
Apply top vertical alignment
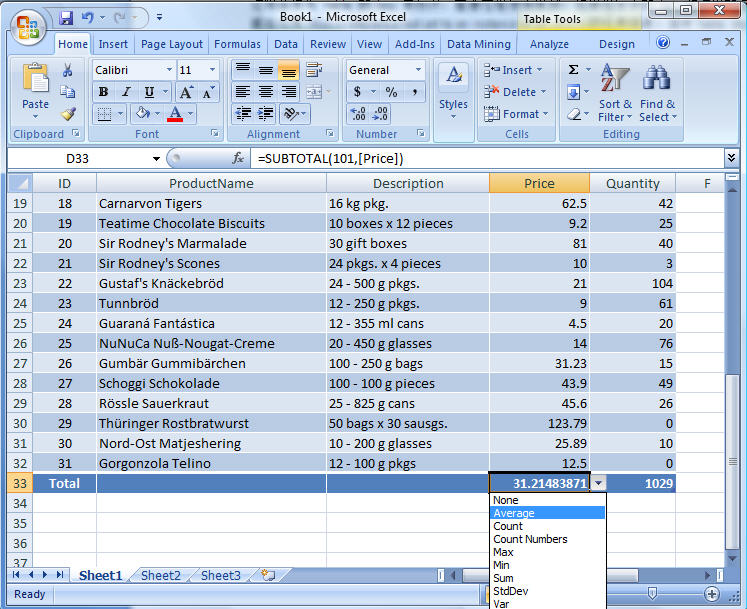243,70
